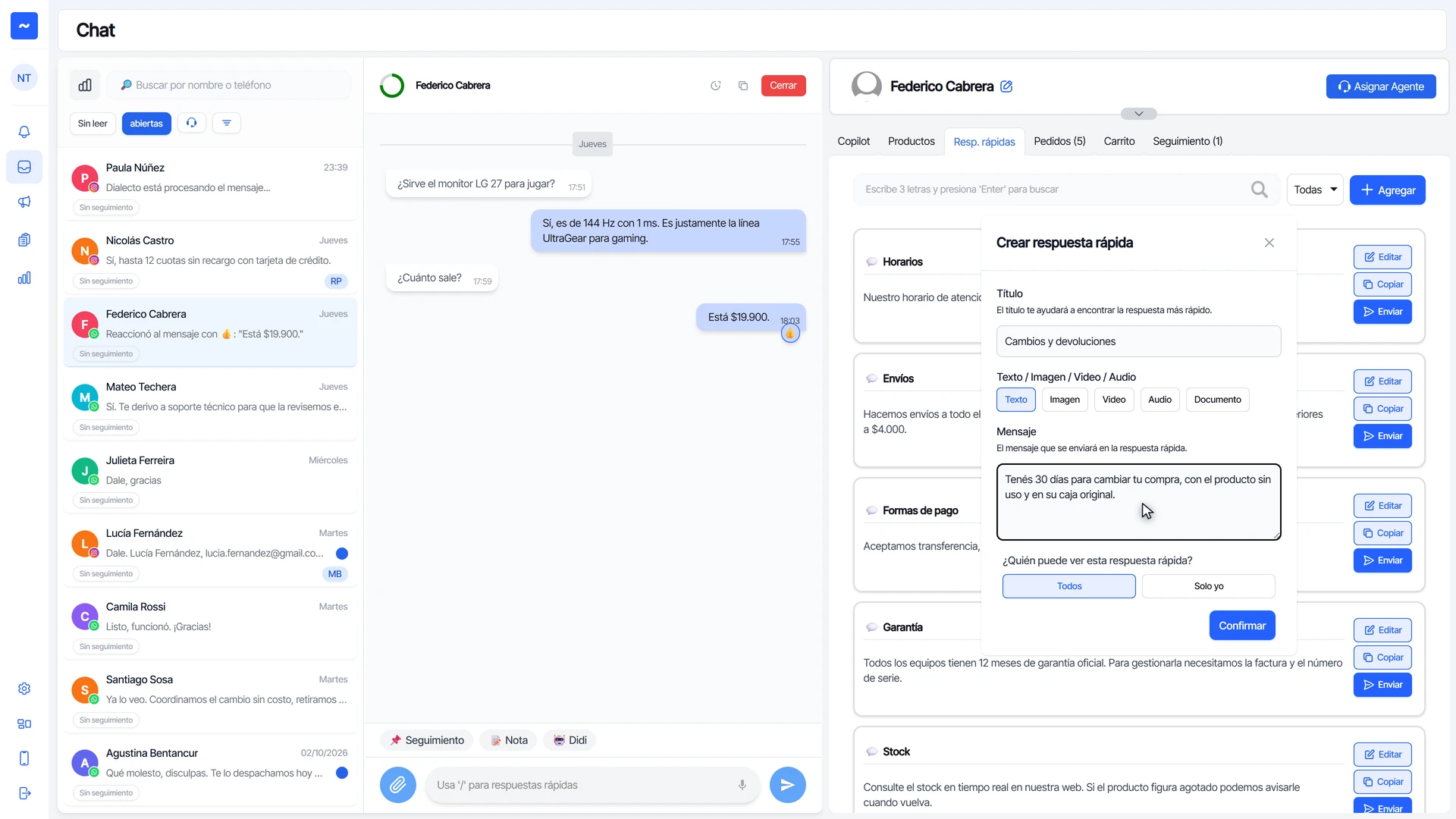The width and height of the screenshot is (1456, 819).
Task: Click the history clock icon in chat header
Action: pos(715,86)
